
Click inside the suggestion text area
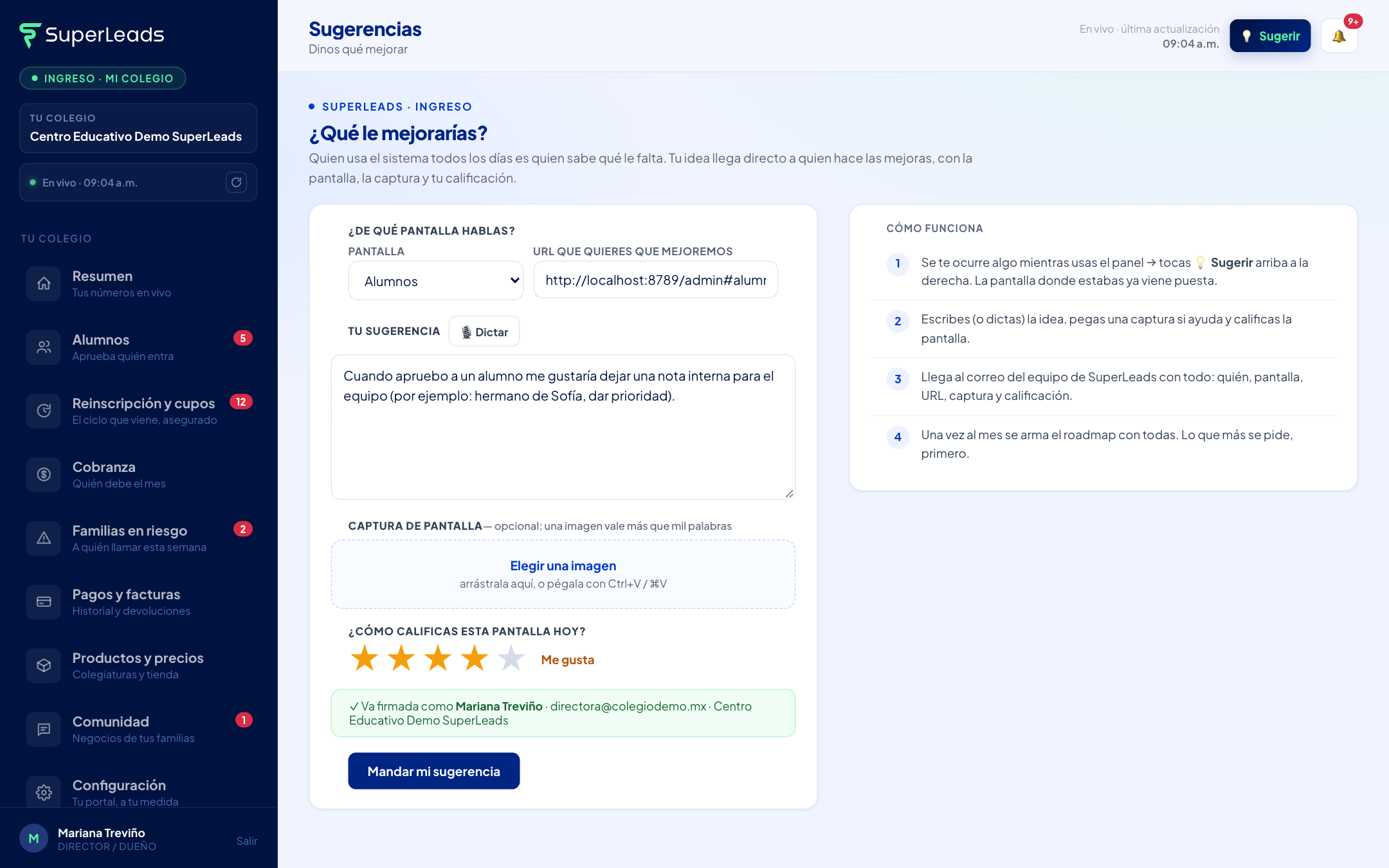click(563, 427)
